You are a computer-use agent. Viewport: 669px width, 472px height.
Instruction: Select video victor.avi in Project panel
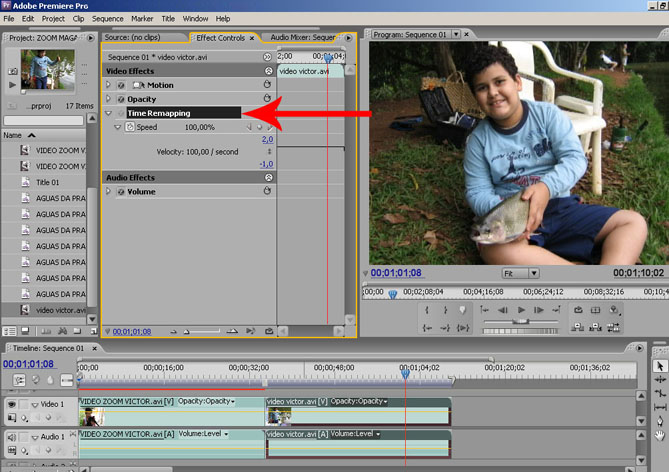point(59,310)
